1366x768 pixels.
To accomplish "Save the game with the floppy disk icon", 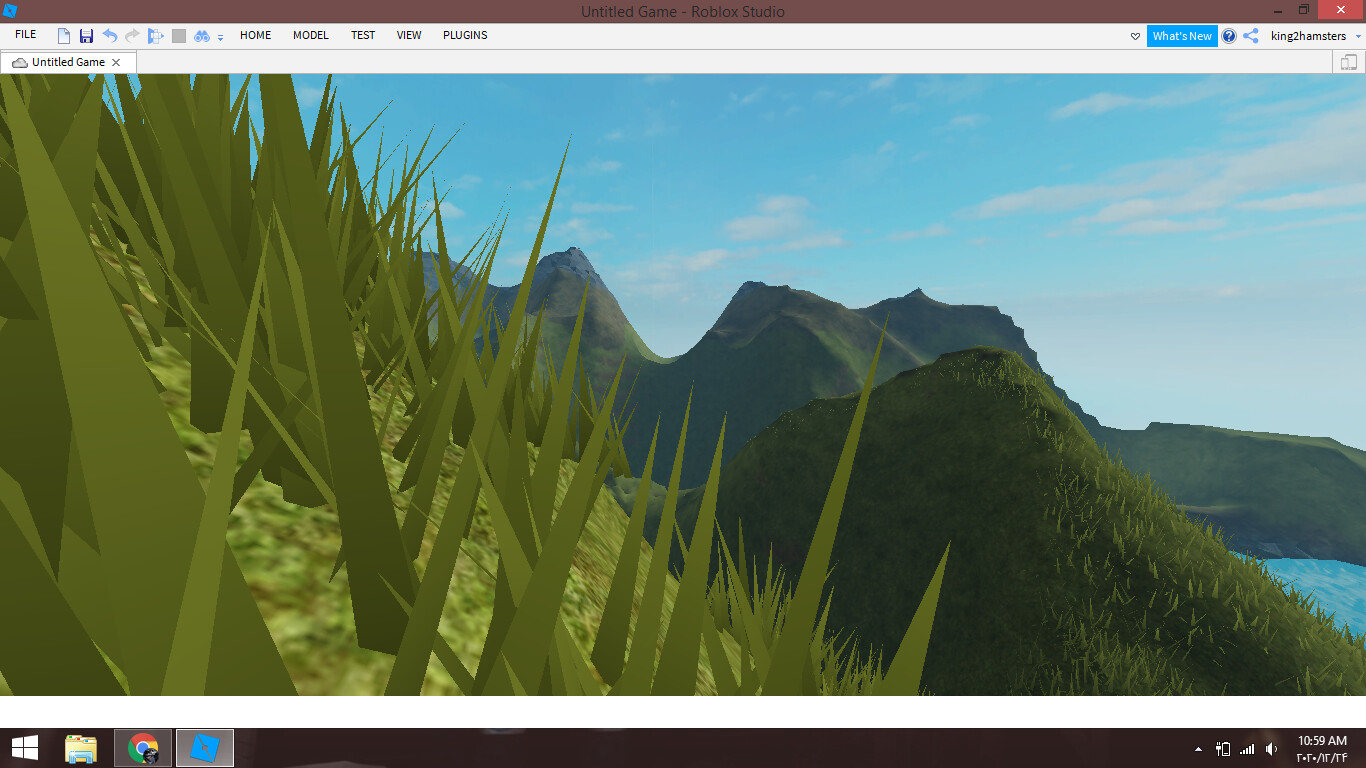I will coord(86,36).
